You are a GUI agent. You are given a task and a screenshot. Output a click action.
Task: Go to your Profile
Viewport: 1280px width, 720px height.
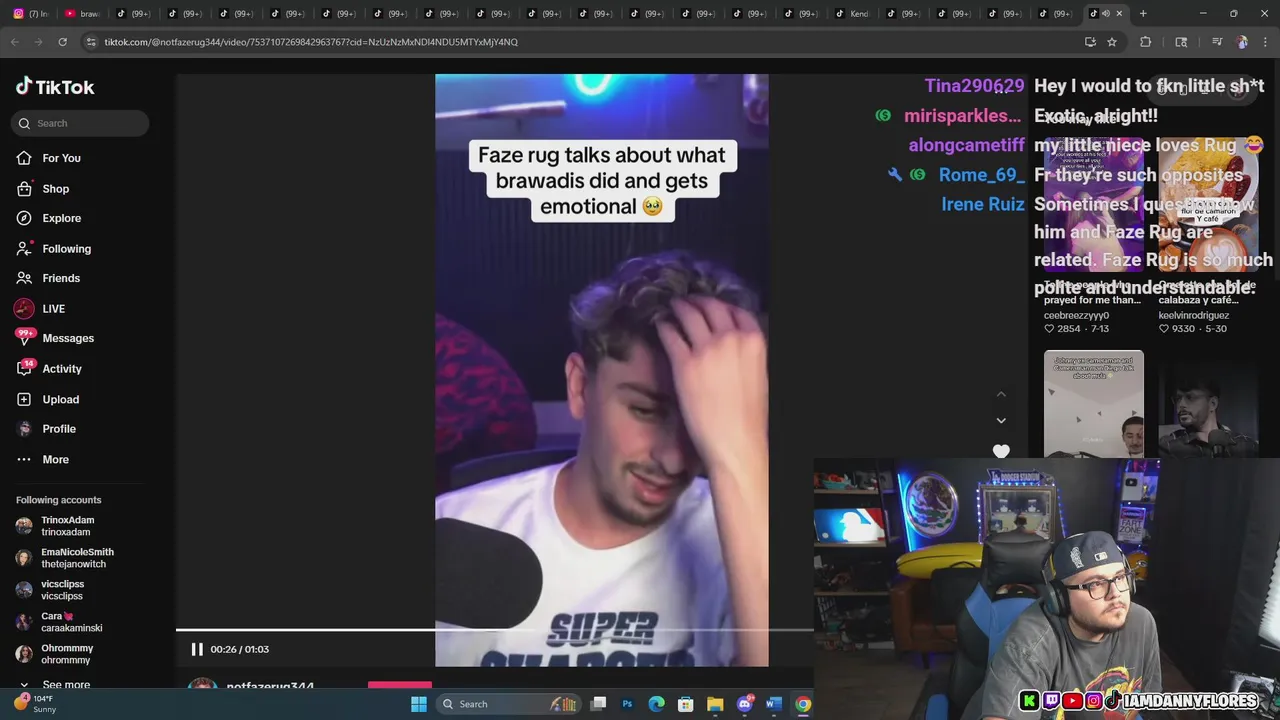click(59, 429)
